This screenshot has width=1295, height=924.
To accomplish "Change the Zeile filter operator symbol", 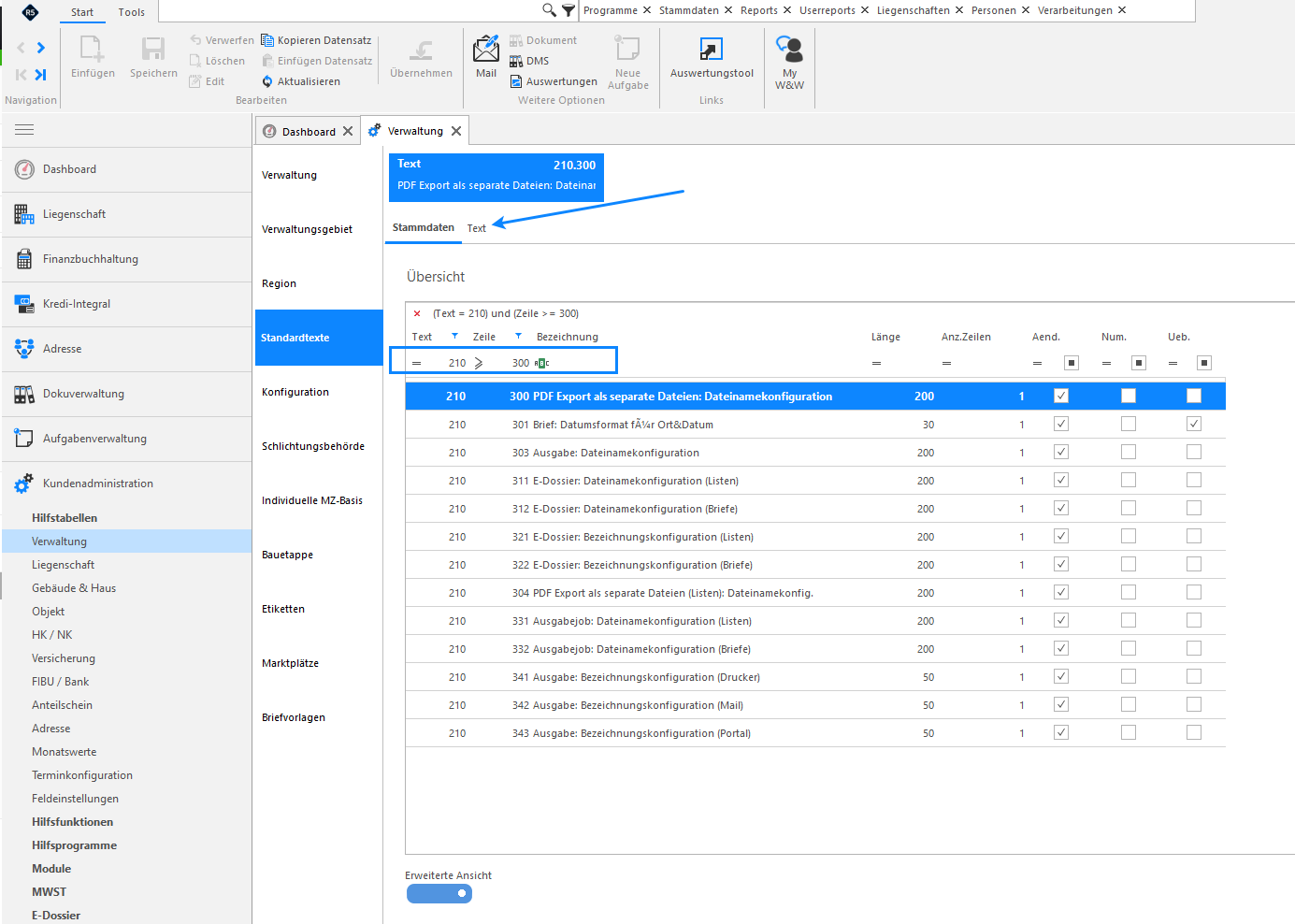I will [479, 363].
